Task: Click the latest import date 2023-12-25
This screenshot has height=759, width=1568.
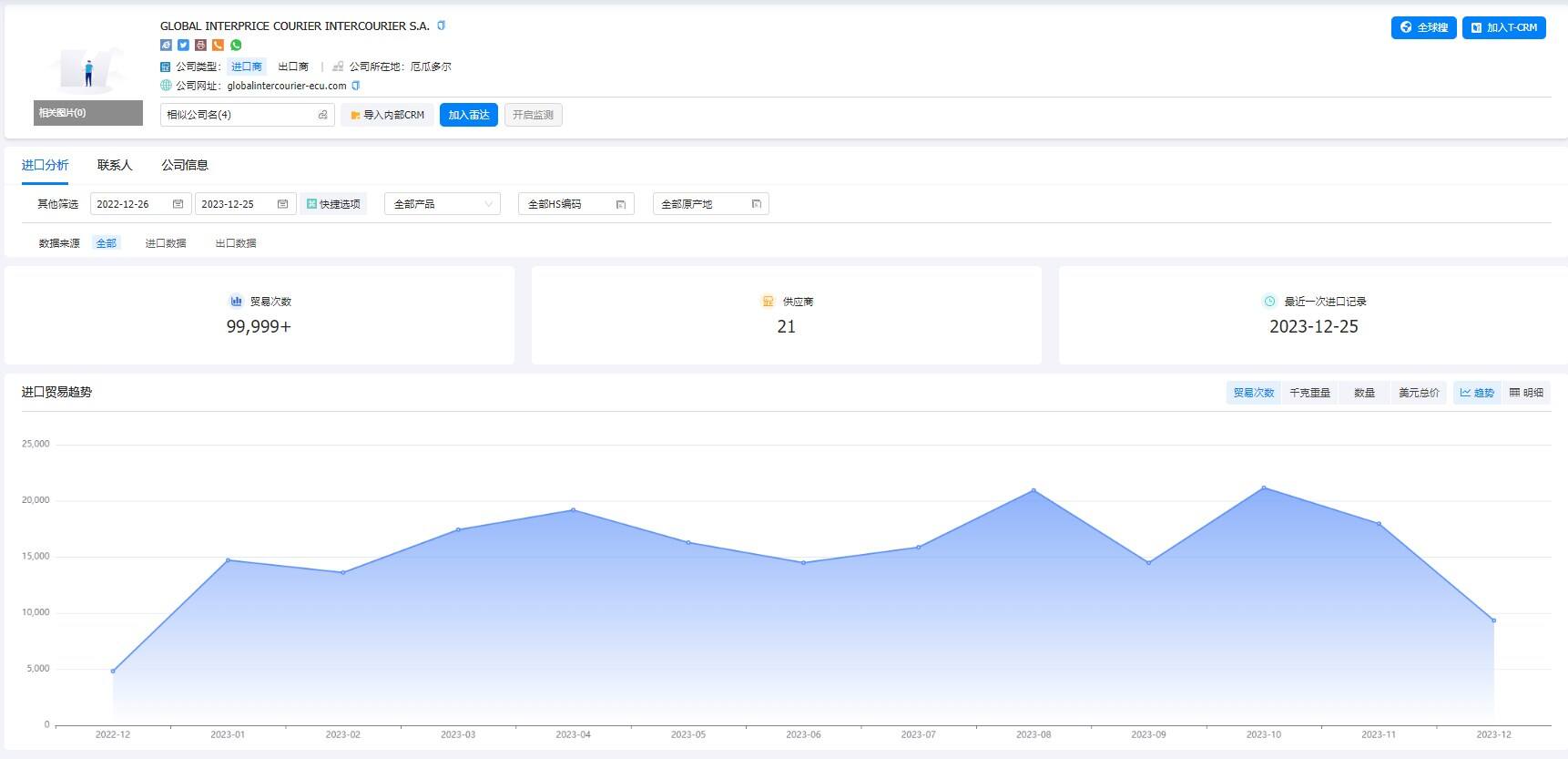Action: pyautogui.click(x=1314, y=326)
